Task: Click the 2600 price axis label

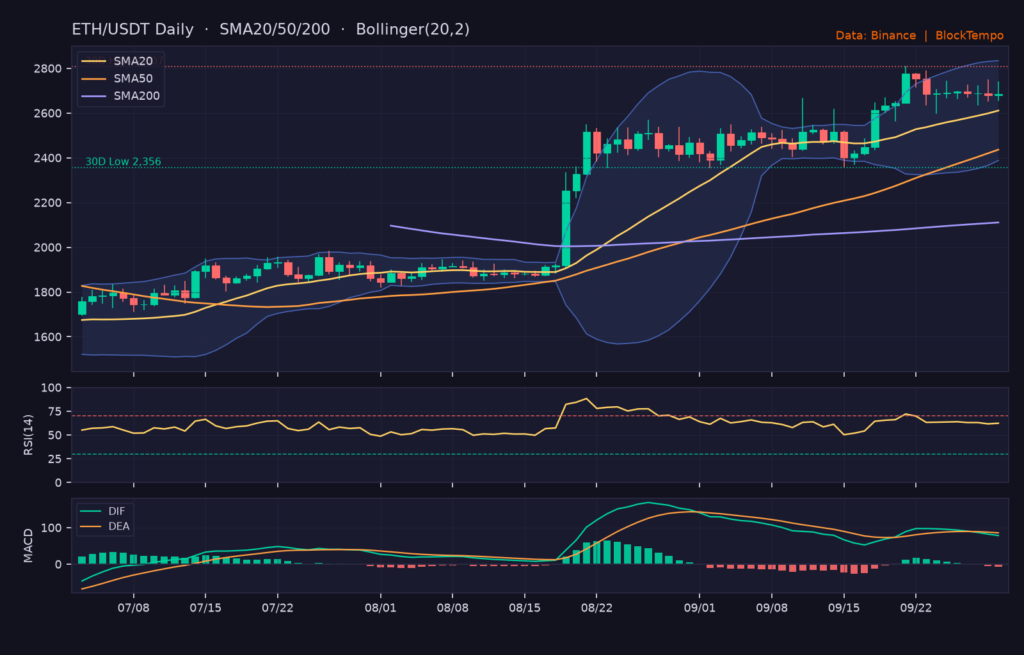Action: tap(48, 114)
